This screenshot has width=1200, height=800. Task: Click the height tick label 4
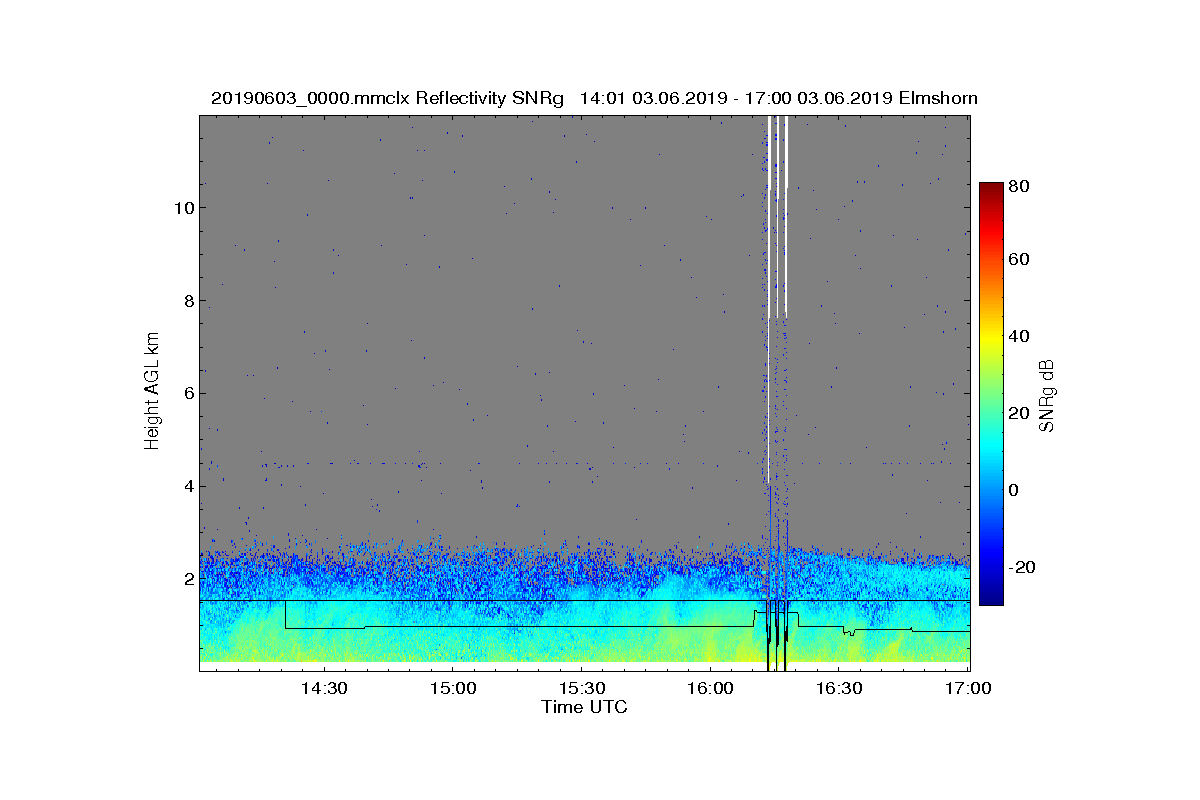(187, 487)
